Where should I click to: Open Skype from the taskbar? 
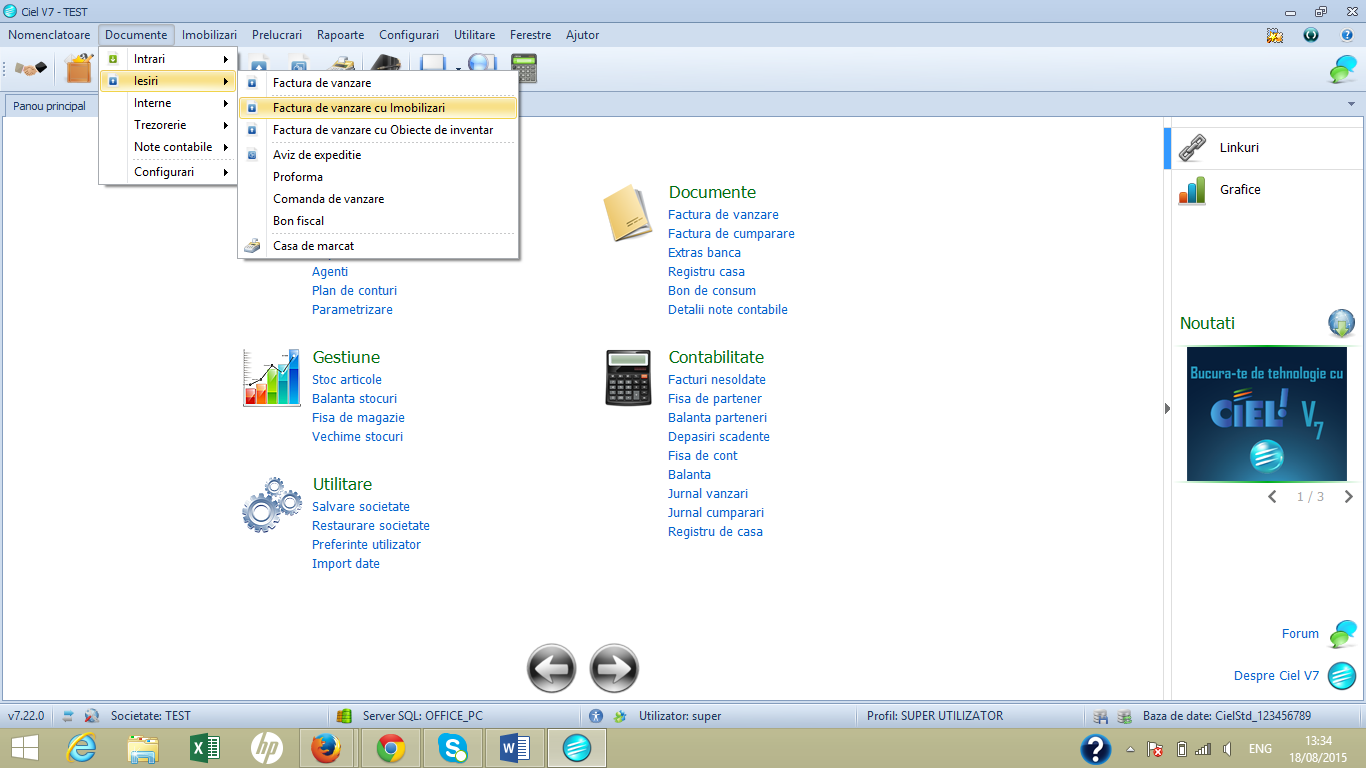453,748
